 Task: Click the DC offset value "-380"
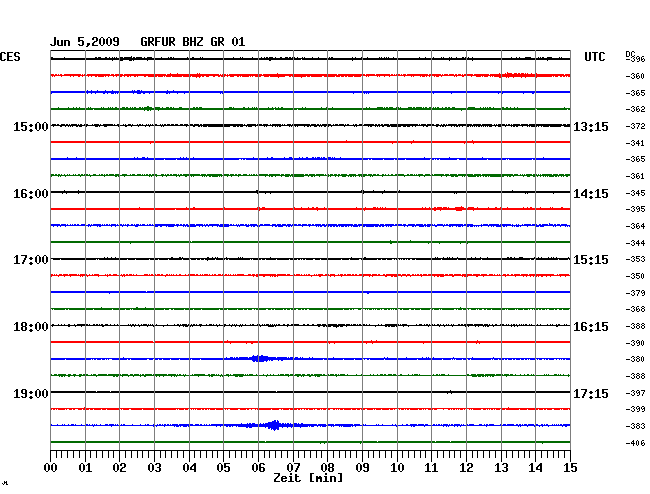point(635,359)
